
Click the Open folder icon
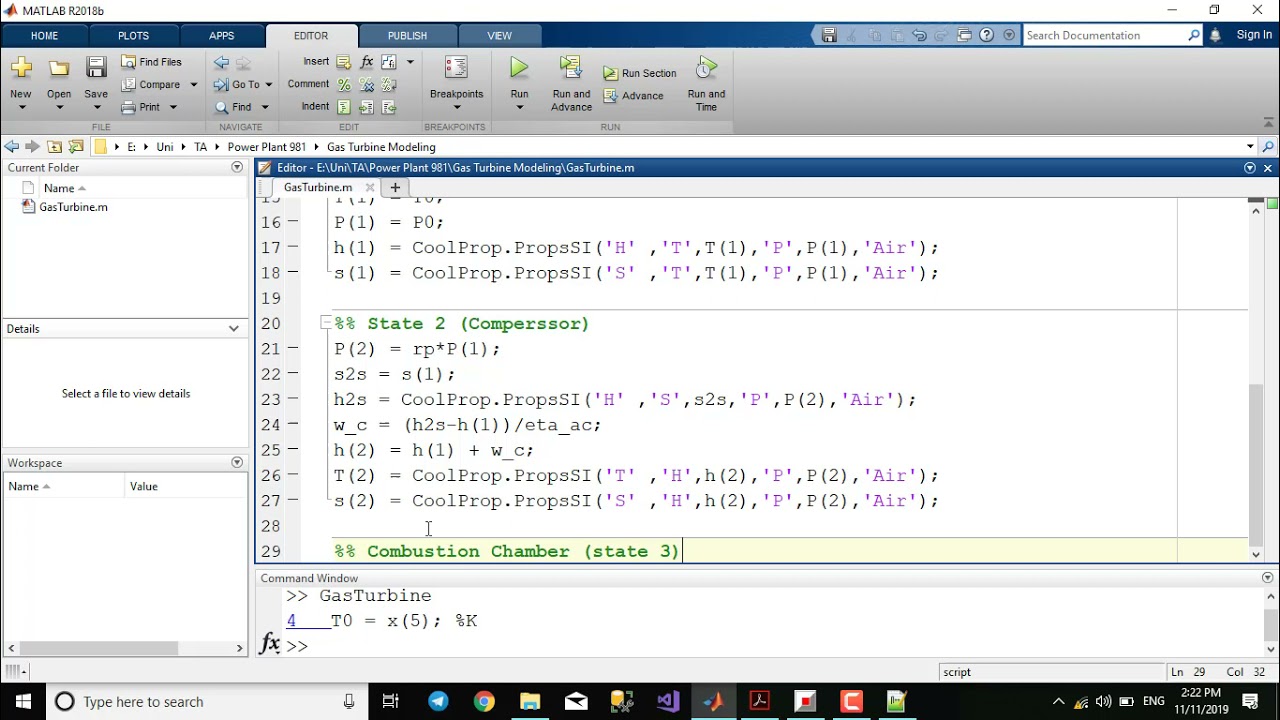click(x=59, y=68)
